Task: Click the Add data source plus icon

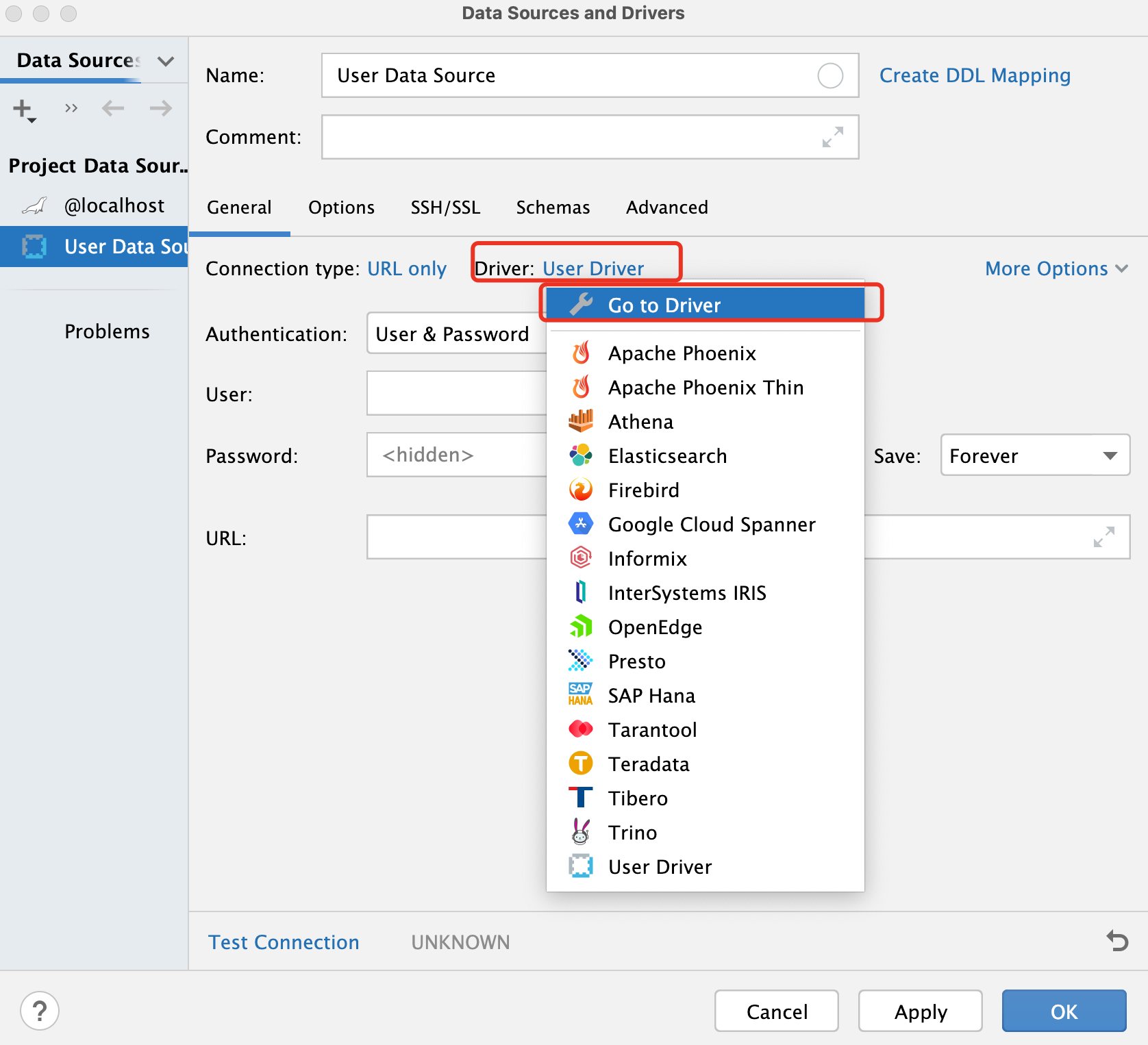Action: coord(24,109)
